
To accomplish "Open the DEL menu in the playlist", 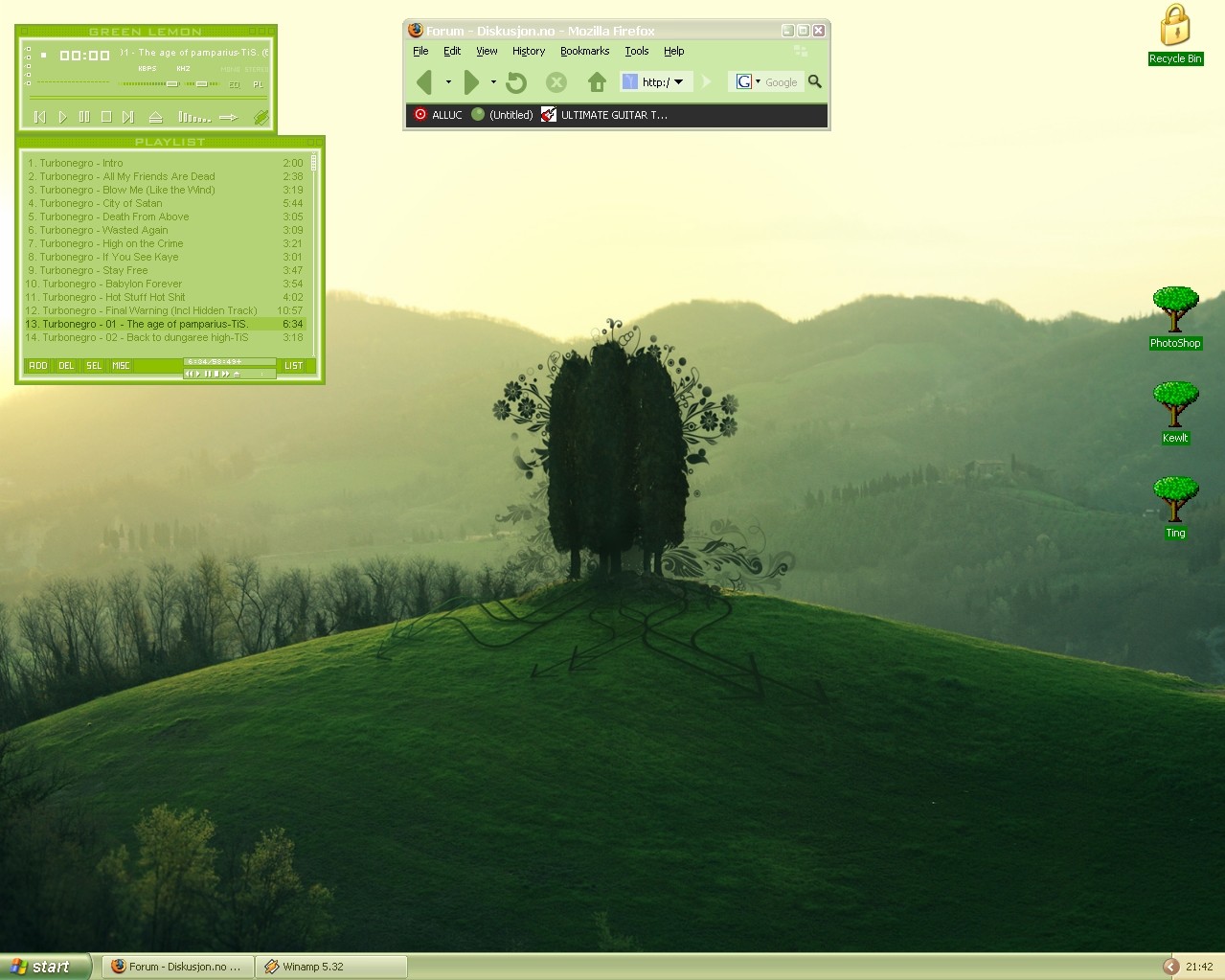I will coord(66,365).
